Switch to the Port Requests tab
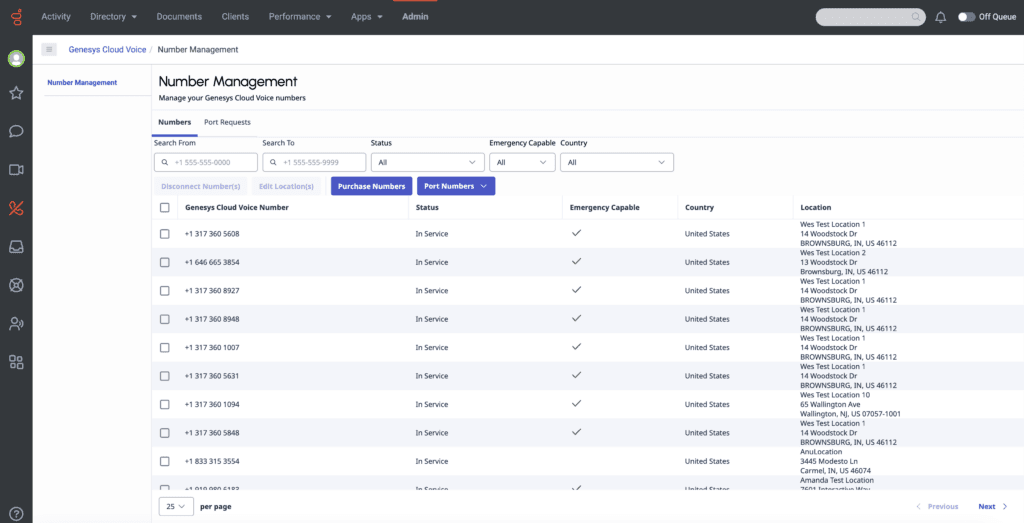 click(x=227, y=122)
